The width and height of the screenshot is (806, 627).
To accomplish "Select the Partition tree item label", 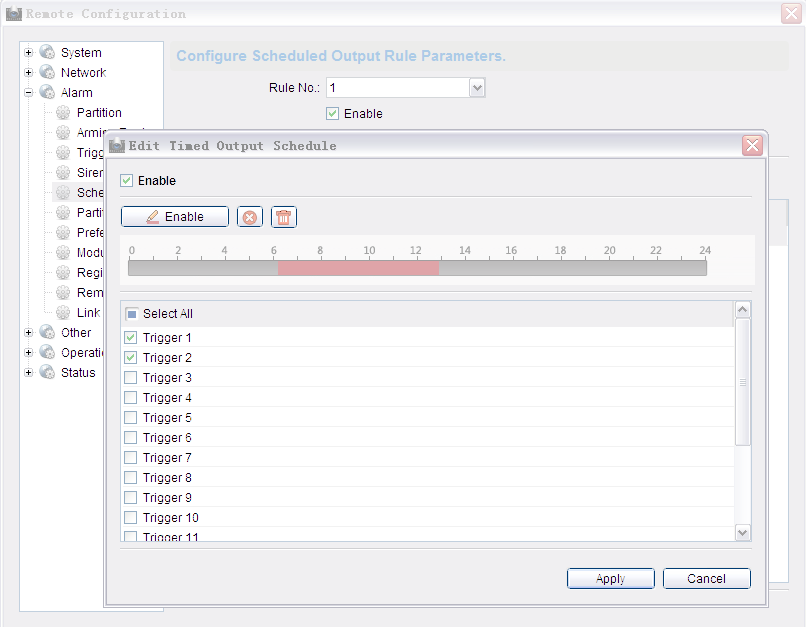I will 99,113.
